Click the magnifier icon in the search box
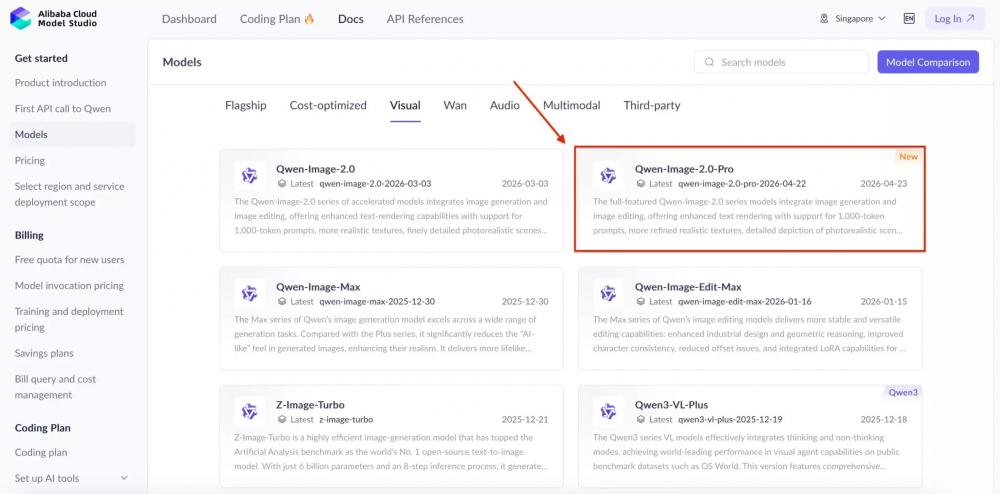Screen dimensions: 1000x494 (x=709, y=62)
